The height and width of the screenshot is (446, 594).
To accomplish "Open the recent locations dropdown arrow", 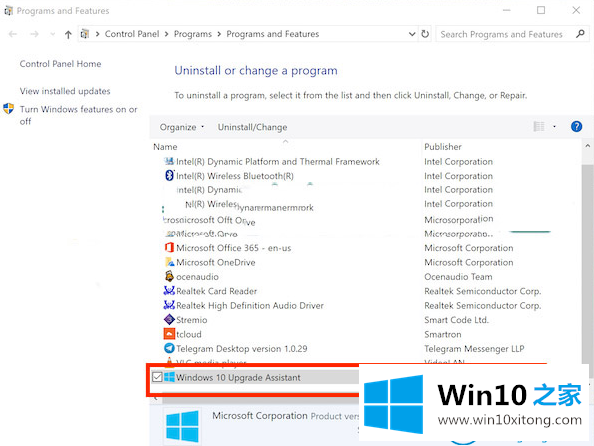I will click(x=53, y=34).
